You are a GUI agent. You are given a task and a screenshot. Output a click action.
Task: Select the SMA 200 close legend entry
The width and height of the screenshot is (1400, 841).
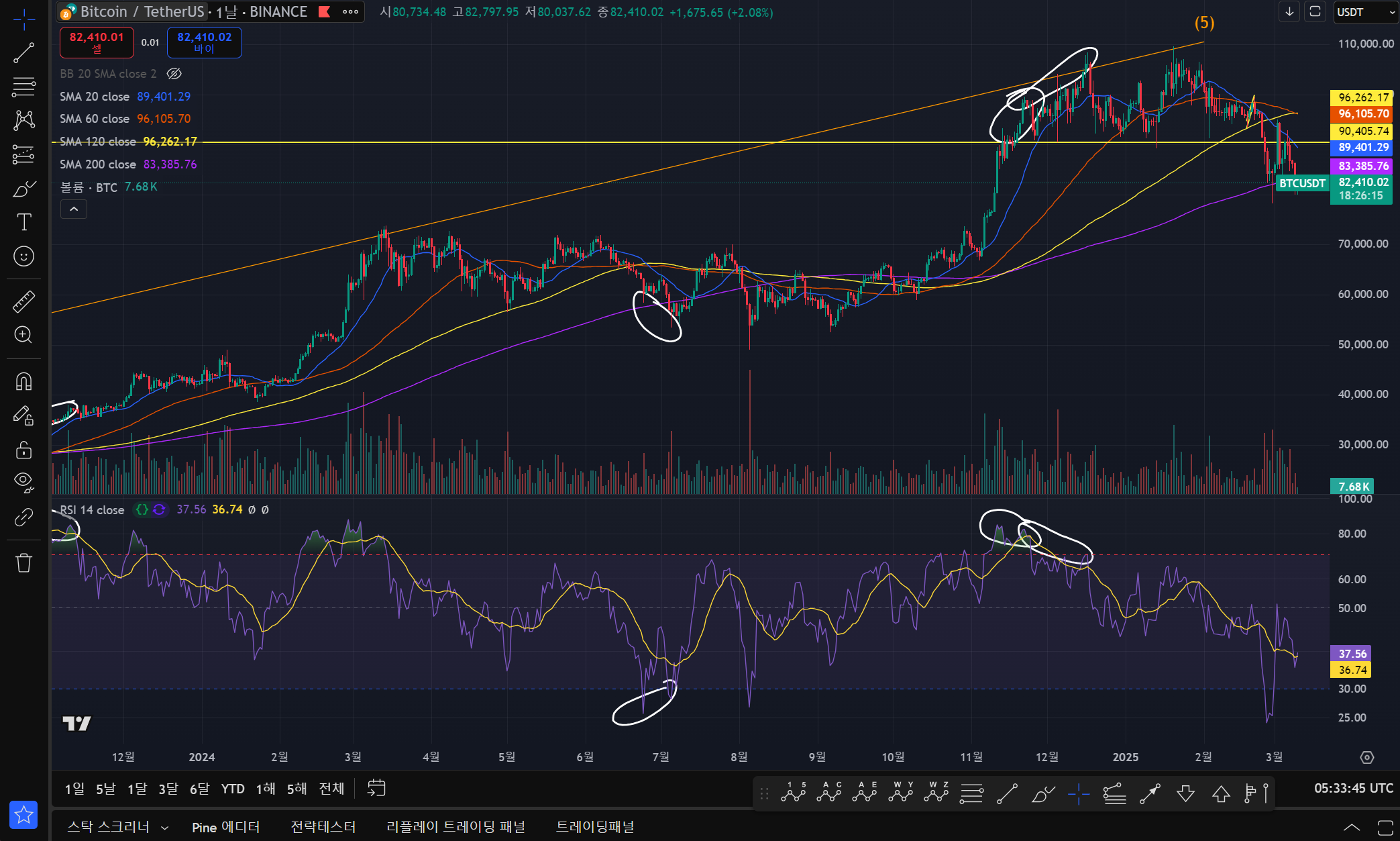[x=98, y=164]
